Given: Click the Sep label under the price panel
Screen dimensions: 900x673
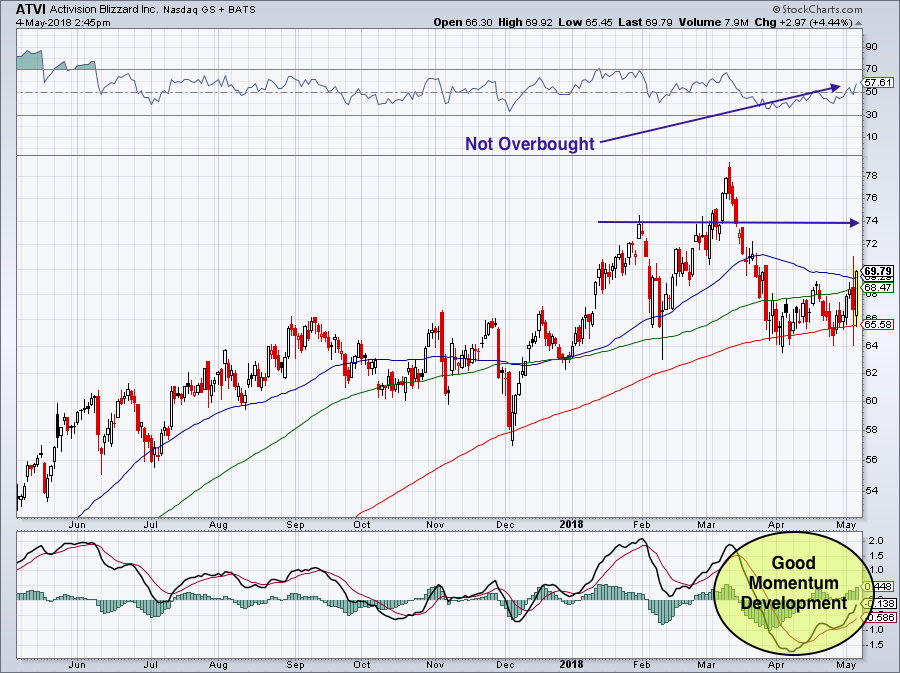Looking at the screenshot, I should tap(296, 524).
